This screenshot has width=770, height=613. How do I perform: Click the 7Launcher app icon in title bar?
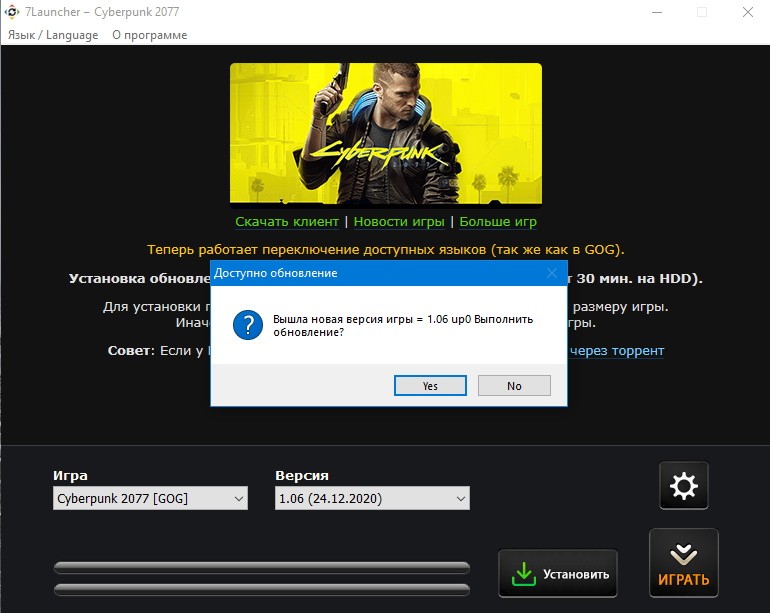(12, 12)
